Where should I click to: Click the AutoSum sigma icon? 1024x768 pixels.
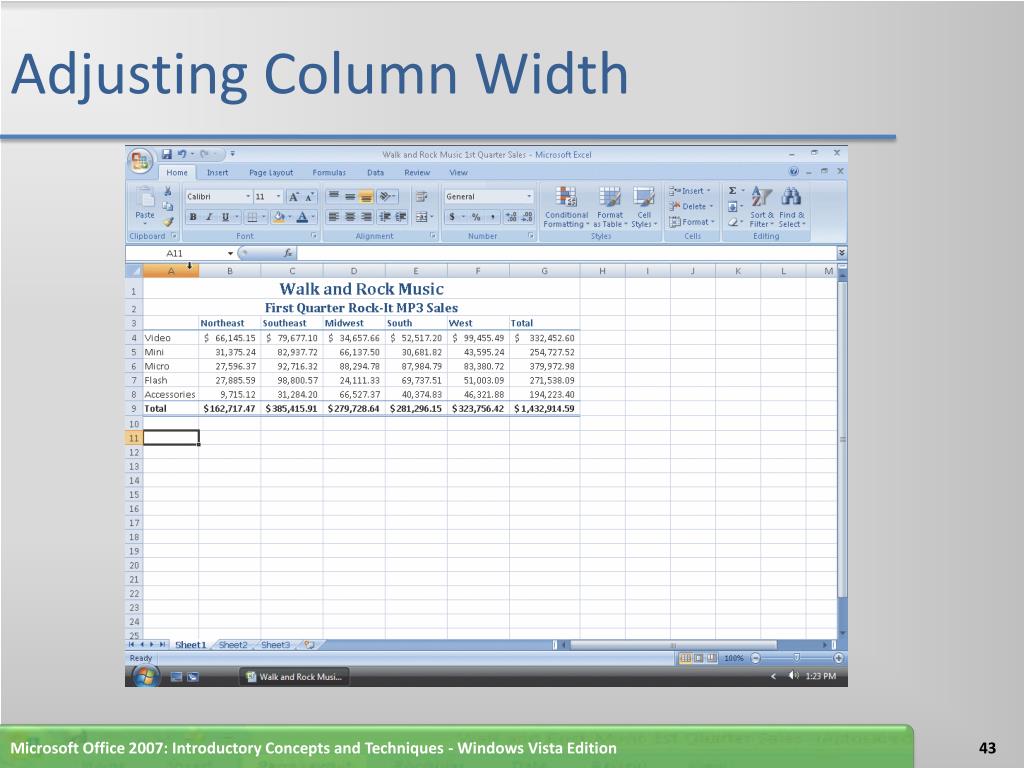click(733, 191)
